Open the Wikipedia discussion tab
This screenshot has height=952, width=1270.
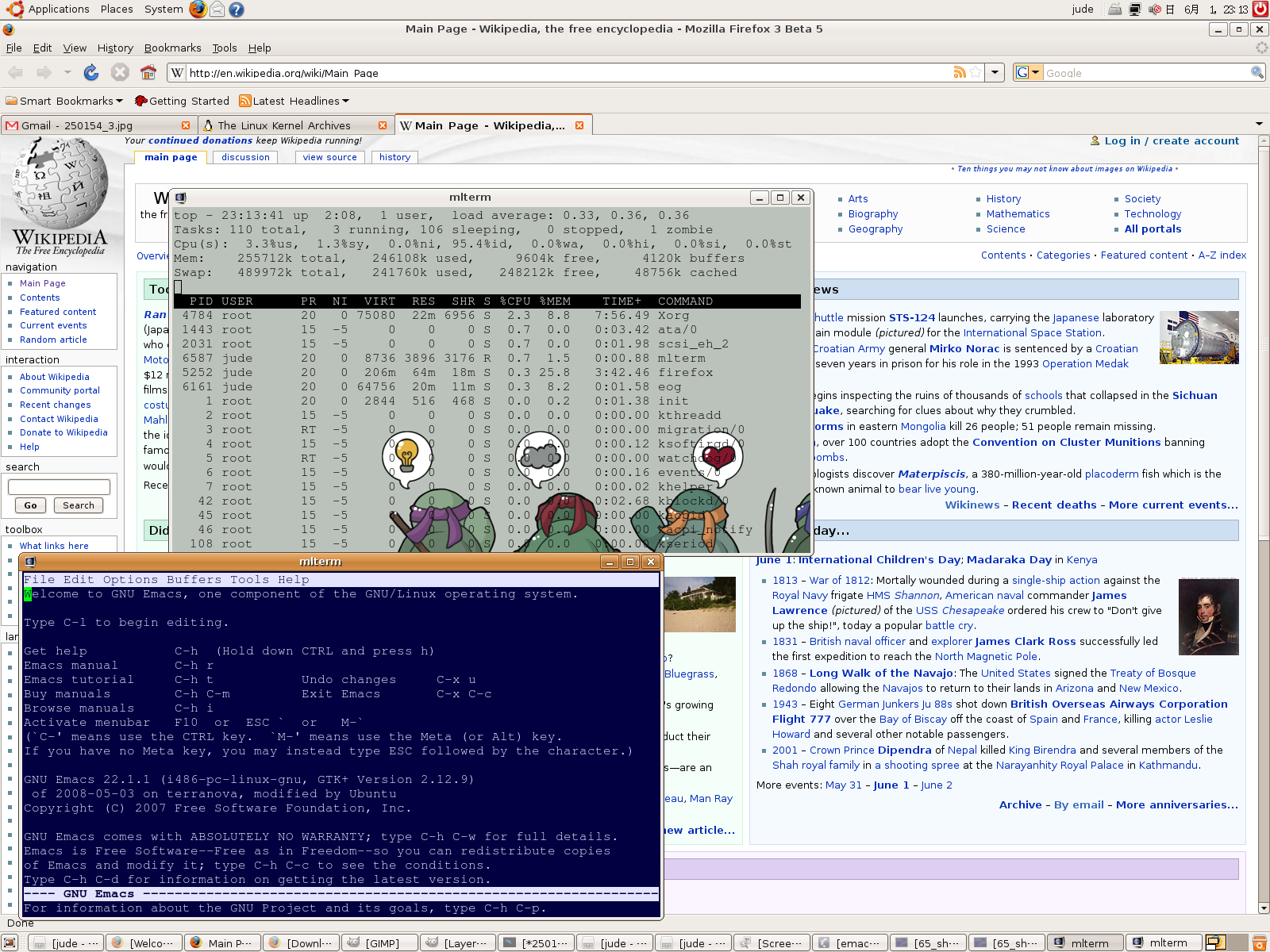coord(245,157)
